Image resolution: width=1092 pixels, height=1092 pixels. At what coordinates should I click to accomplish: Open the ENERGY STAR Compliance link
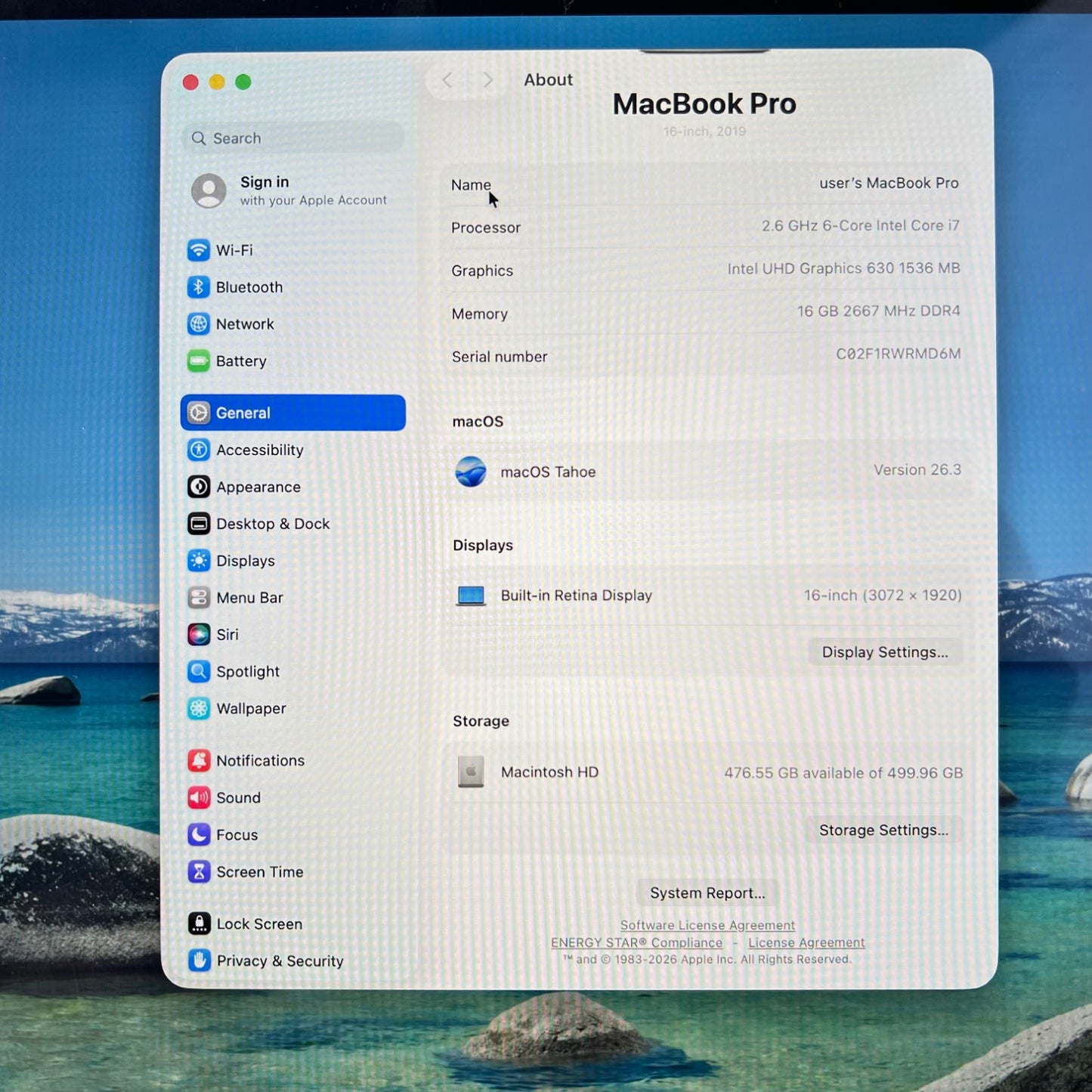click(x=636, y=942)
